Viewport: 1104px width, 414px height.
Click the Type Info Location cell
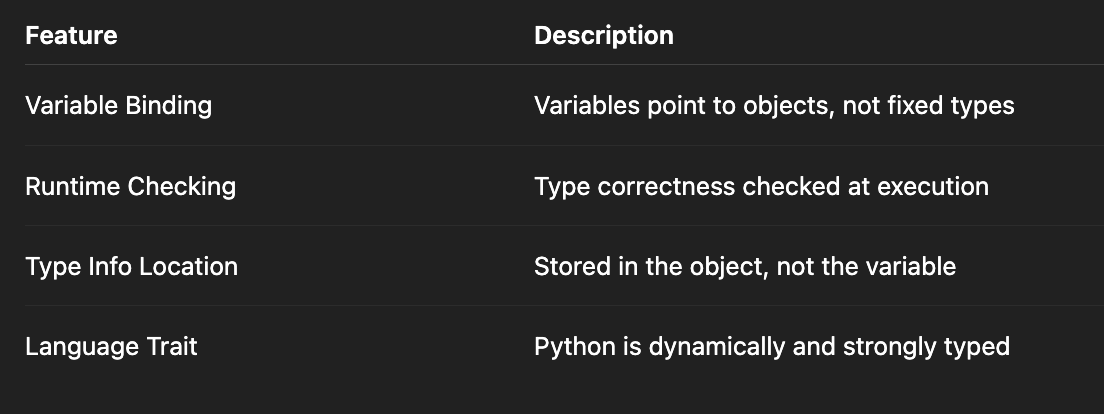[131, 267]
